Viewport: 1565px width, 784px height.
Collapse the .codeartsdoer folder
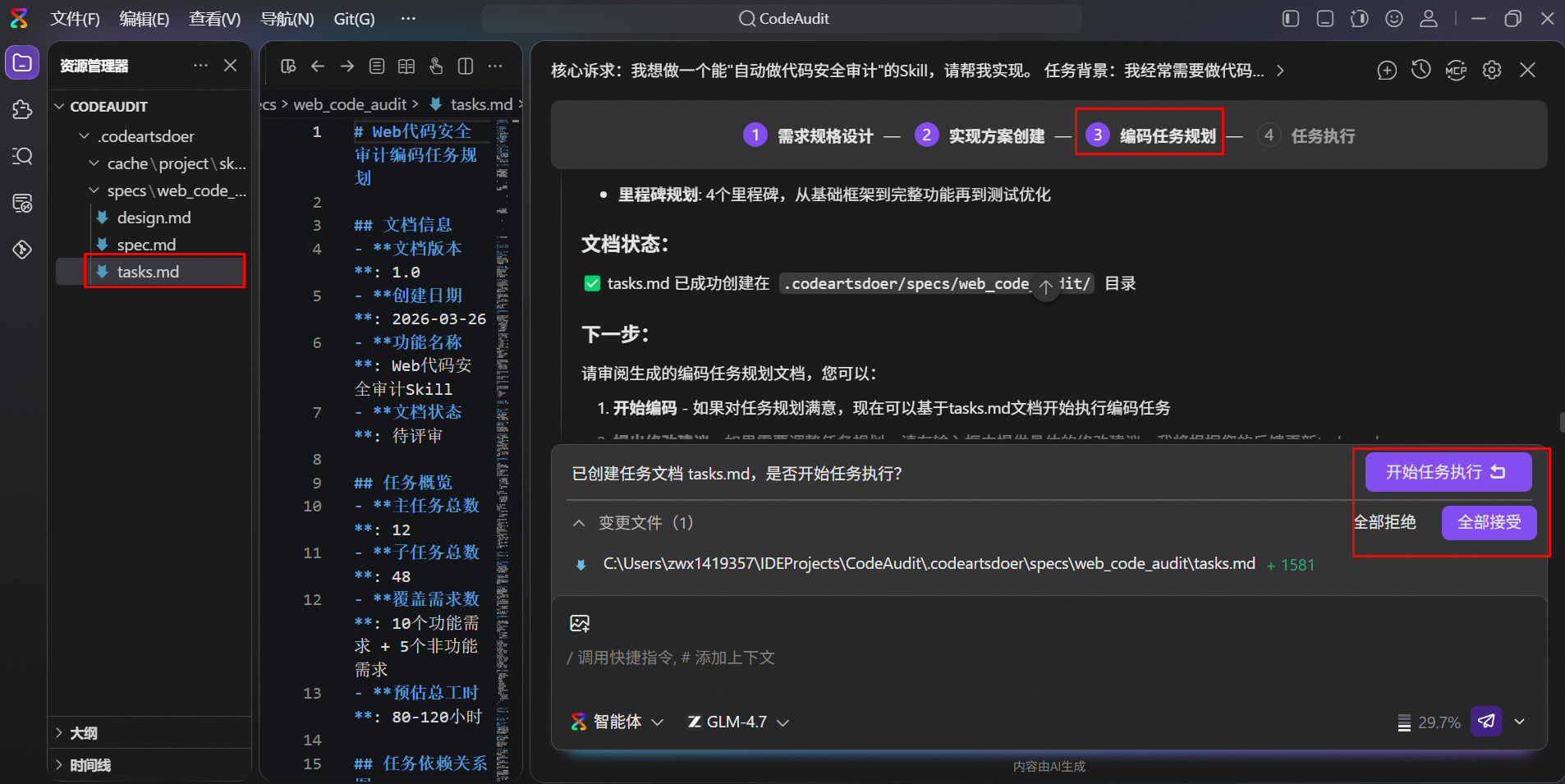tap(84, 136)
